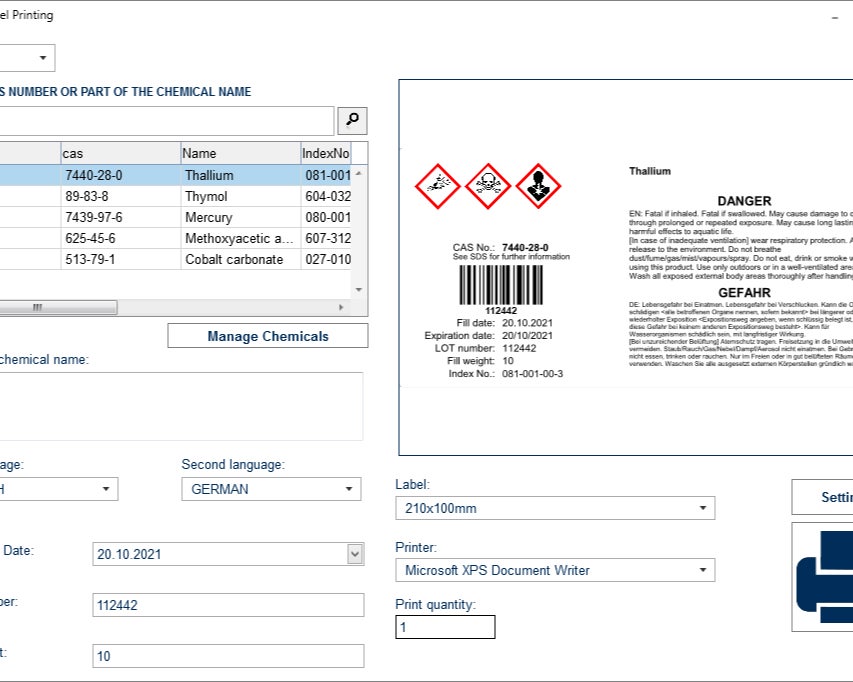
Task: Sort by the Name column header
Action: click(x=239, y=153)
